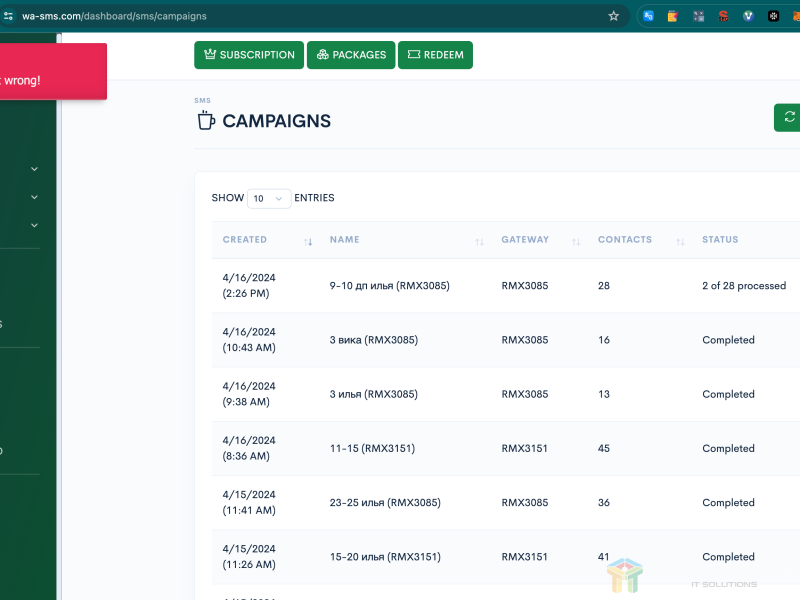
Task: Expand the second sidebar menu chevron
Action: point(34,197)
